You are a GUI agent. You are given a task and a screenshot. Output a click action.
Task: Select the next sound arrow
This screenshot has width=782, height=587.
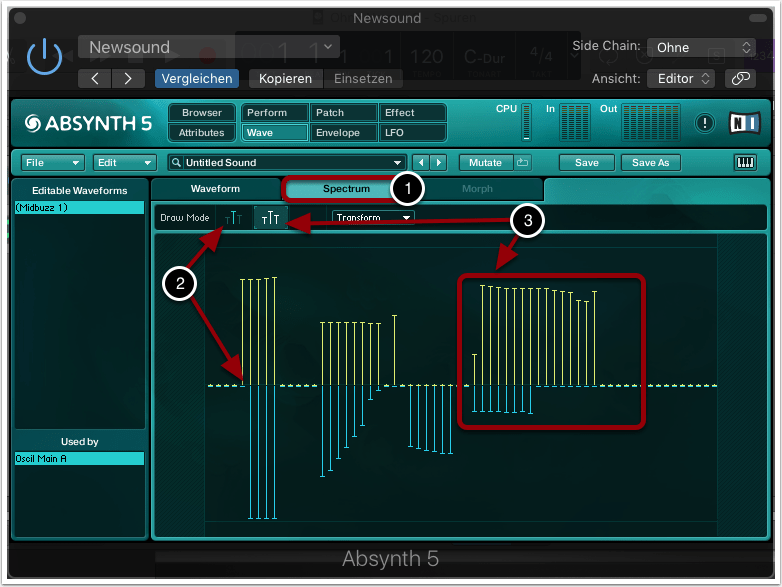point(437,162)
